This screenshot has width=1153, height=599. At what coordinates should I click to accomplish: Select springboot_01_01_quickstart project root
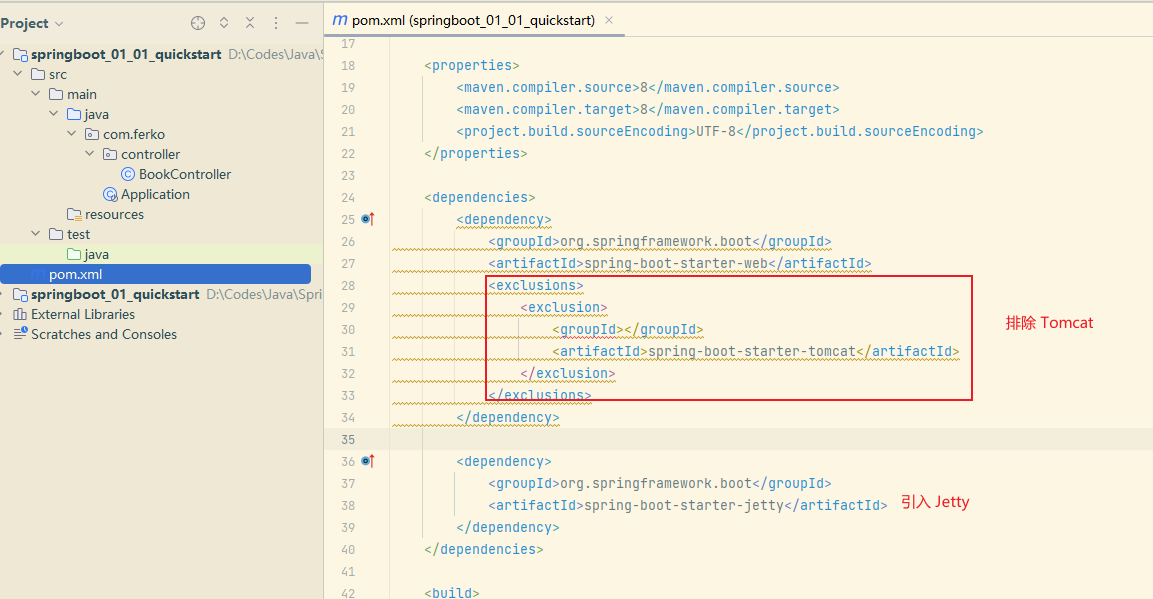pos(126,54)
